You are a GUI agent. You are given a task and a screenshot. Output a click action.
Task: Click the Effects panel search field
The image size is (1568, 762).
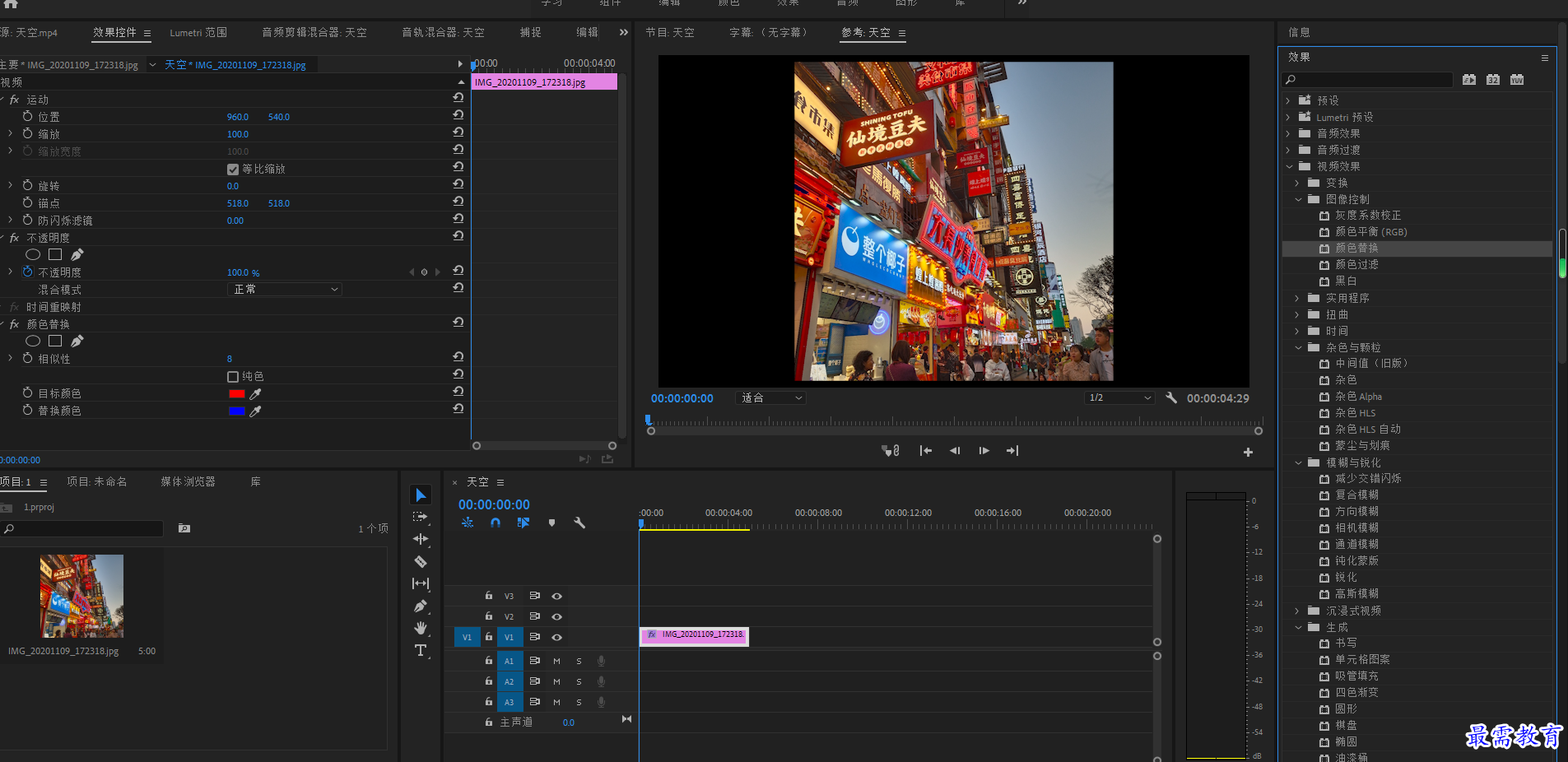point(1367,80)
